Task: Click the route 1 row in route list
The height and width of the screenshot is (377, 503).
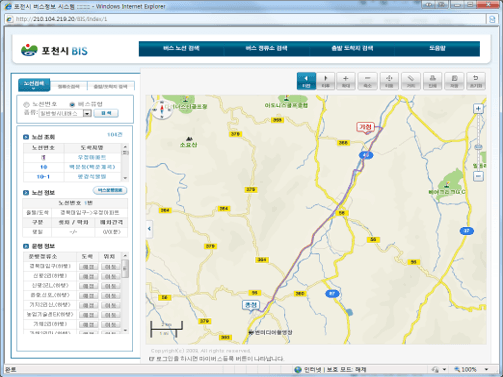Action: (x=72, y=157)
